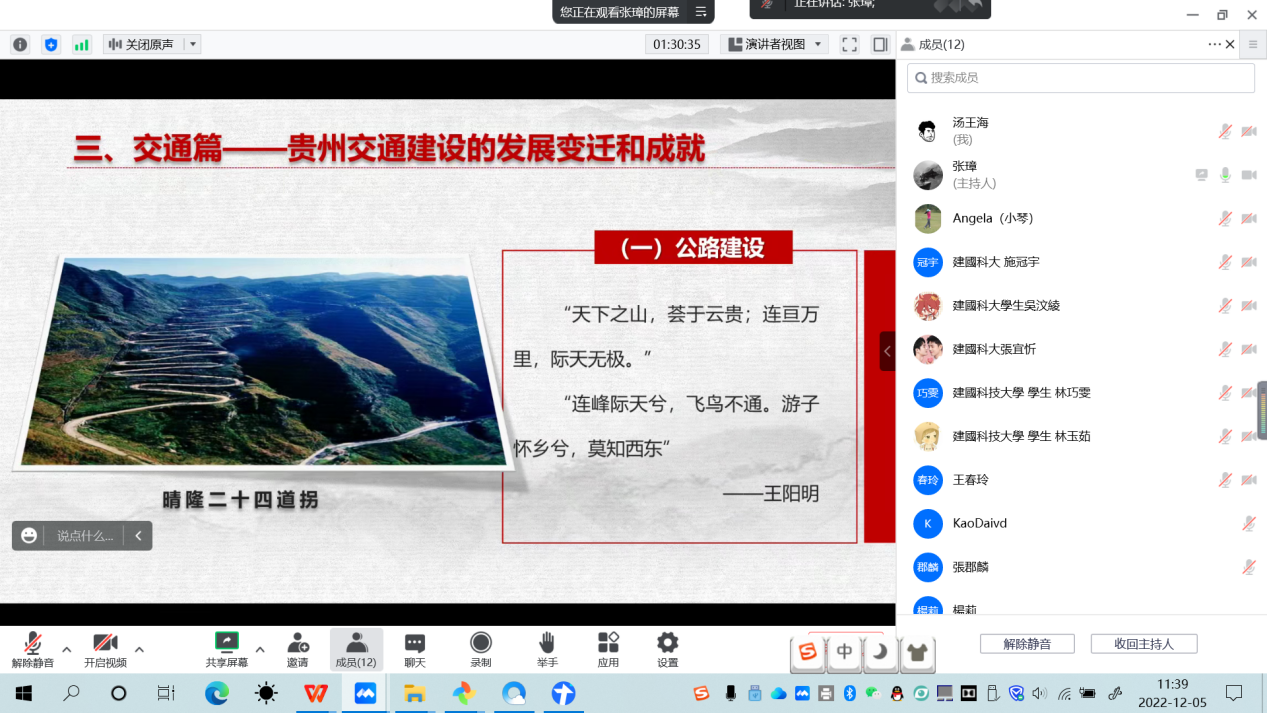Viewport: 1267px width, 713px height.
Task: Open the 聊天 chat panel
Action: (415, 648)
